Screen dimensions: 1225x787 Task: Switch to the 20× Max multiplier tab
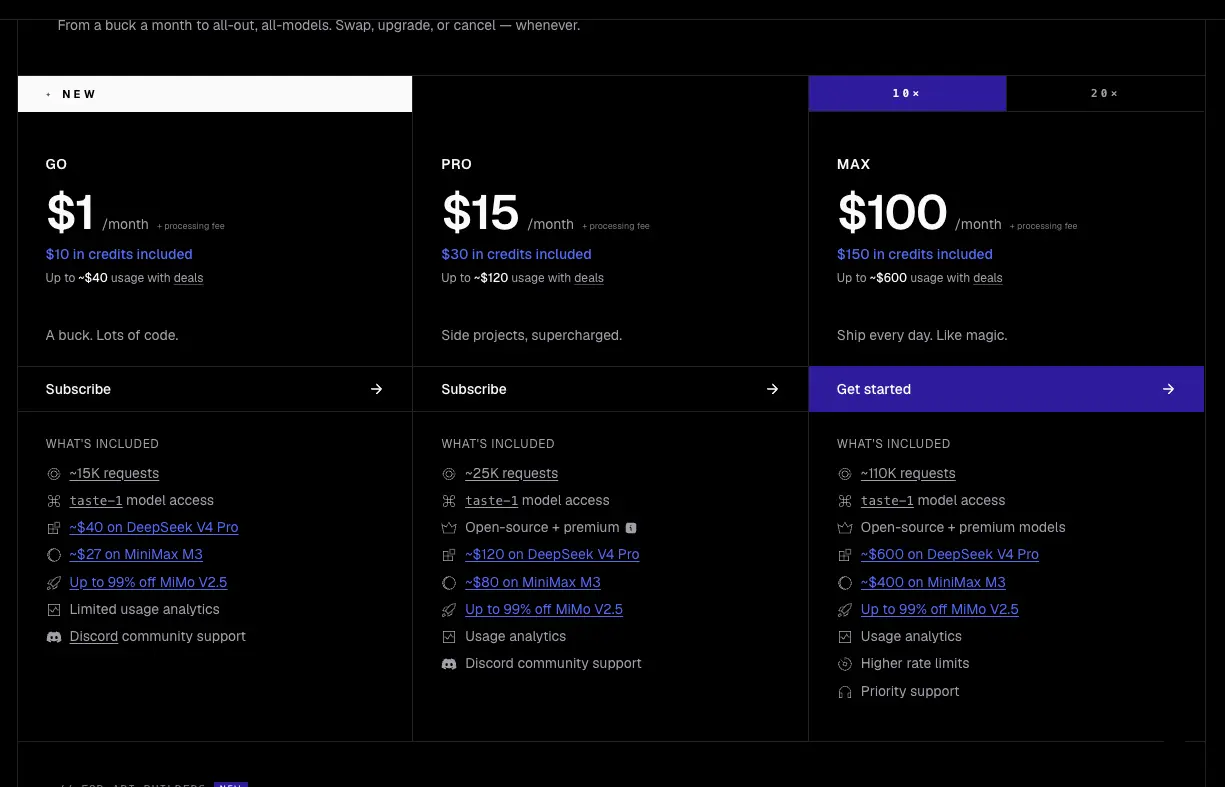pos(1105,93)
